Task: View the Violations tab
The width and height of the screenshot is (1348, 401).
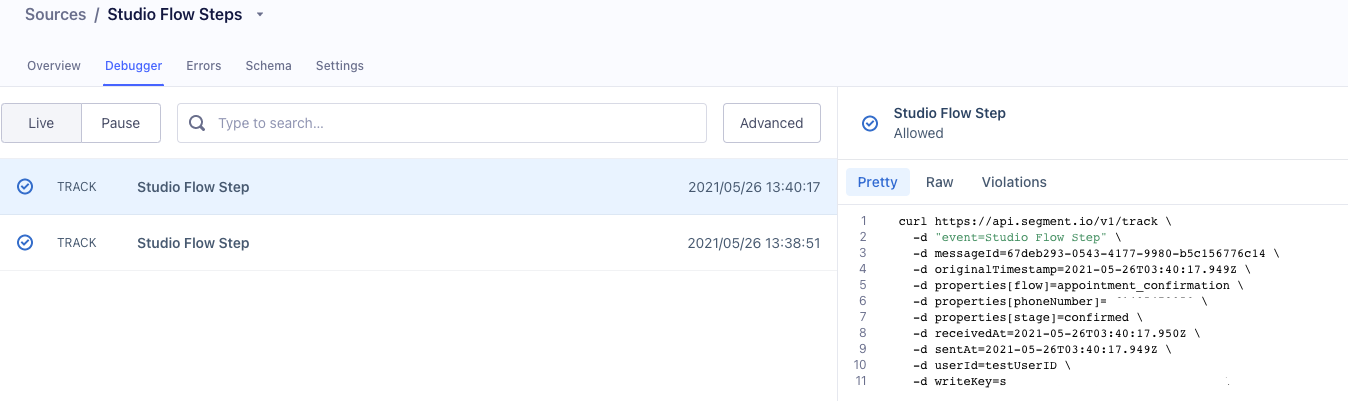Action: coord(1013,182)
